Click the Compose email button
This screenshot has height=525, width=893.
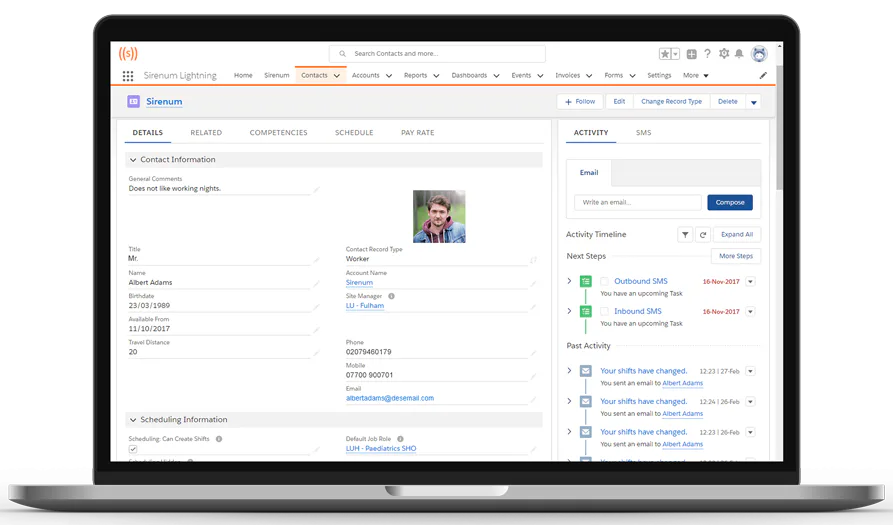pyautogui.click(x=730, y=203)
